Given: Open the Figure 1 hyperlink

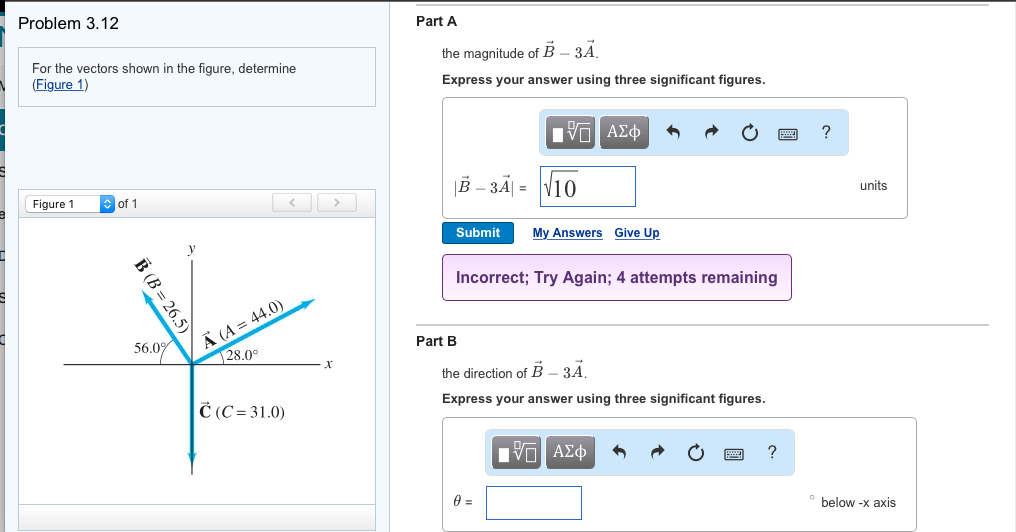Looking at the screenshot, I should pyautogui.click(x=60, y=85).
